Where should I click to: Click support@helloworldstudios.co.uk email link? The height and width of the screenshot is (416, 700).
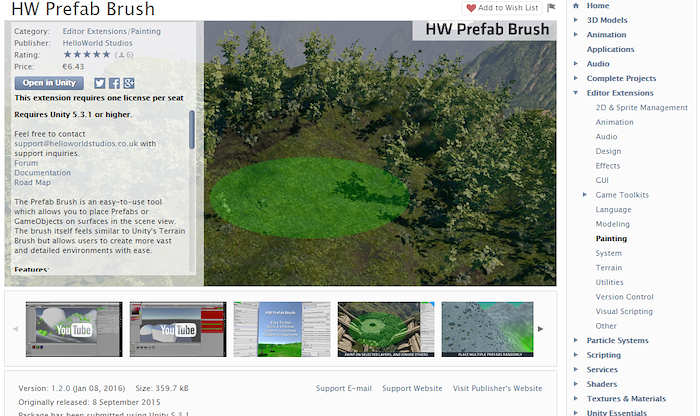(x=76, y=144)
